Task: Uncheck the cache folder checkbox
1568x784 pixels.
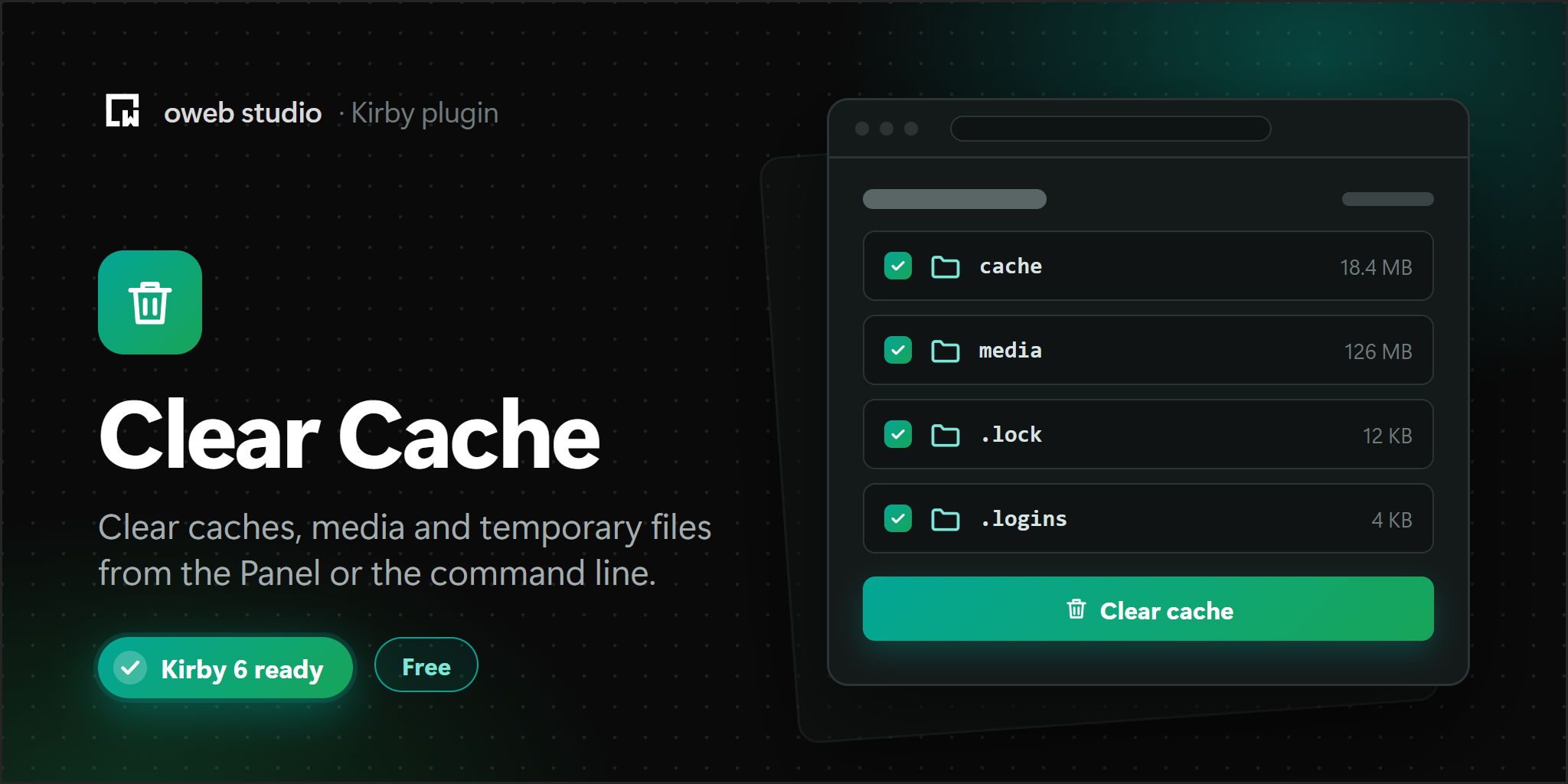Action: tap(898, 266)
